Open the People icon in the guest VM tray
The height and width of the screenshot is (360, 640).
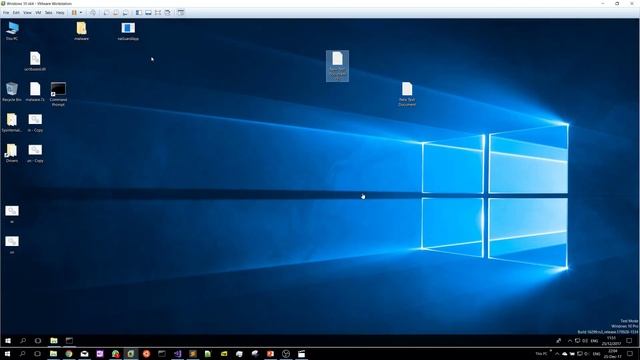pos(559,341)
